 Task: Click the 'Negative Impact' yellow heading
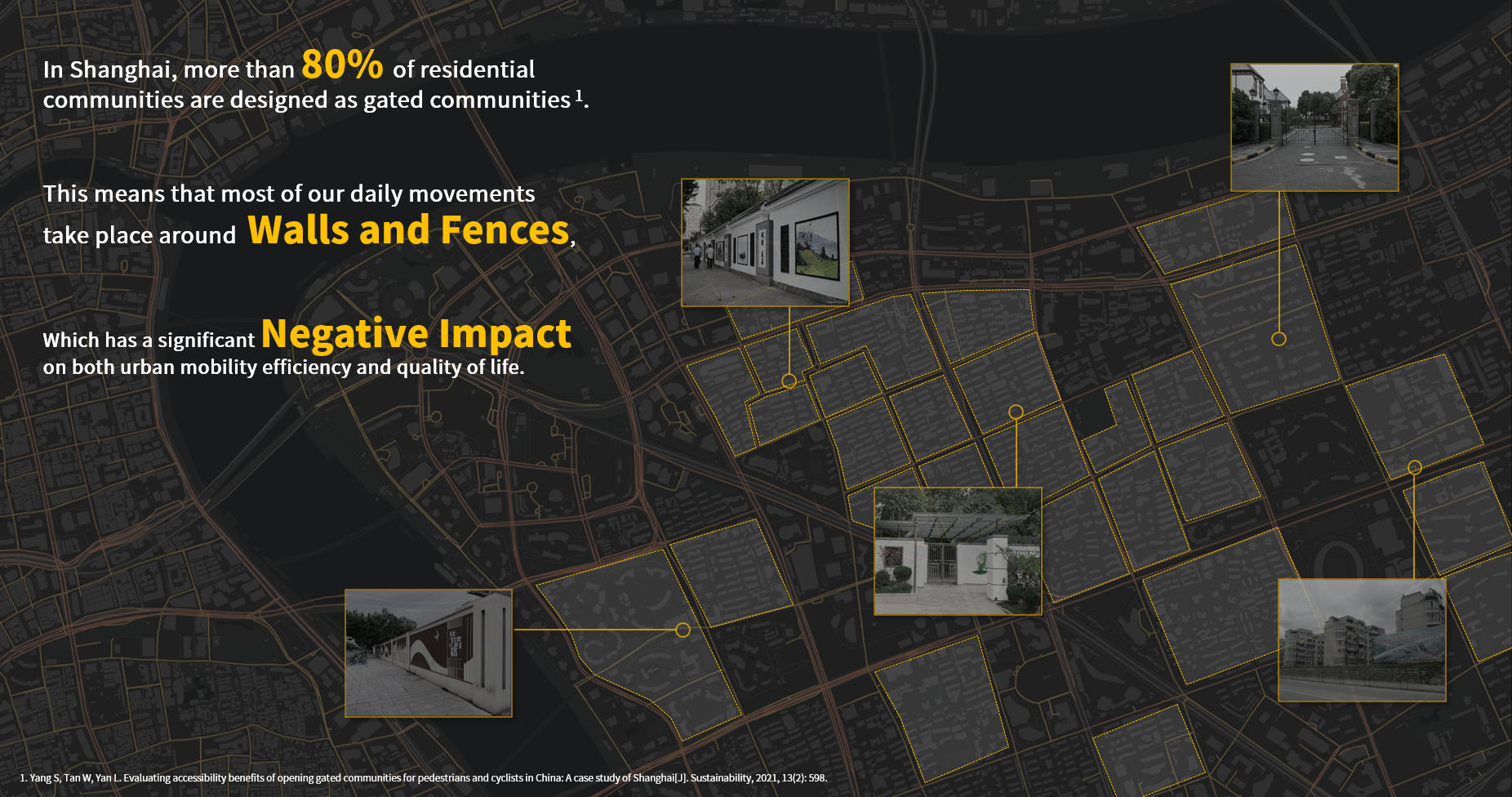416,334
